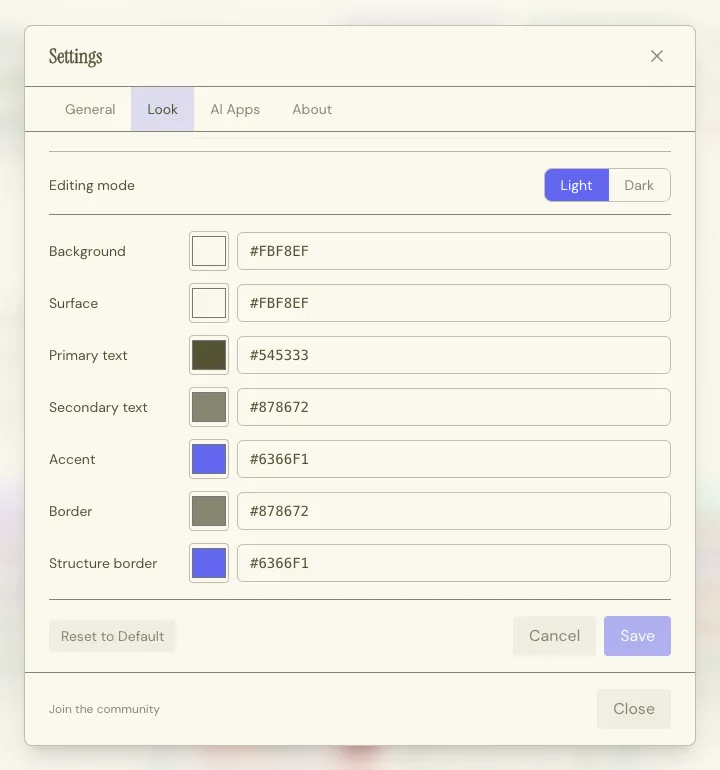Click the Reset to Default button
The width and height of the screenshot is (720, 770).
coord(112,636)
